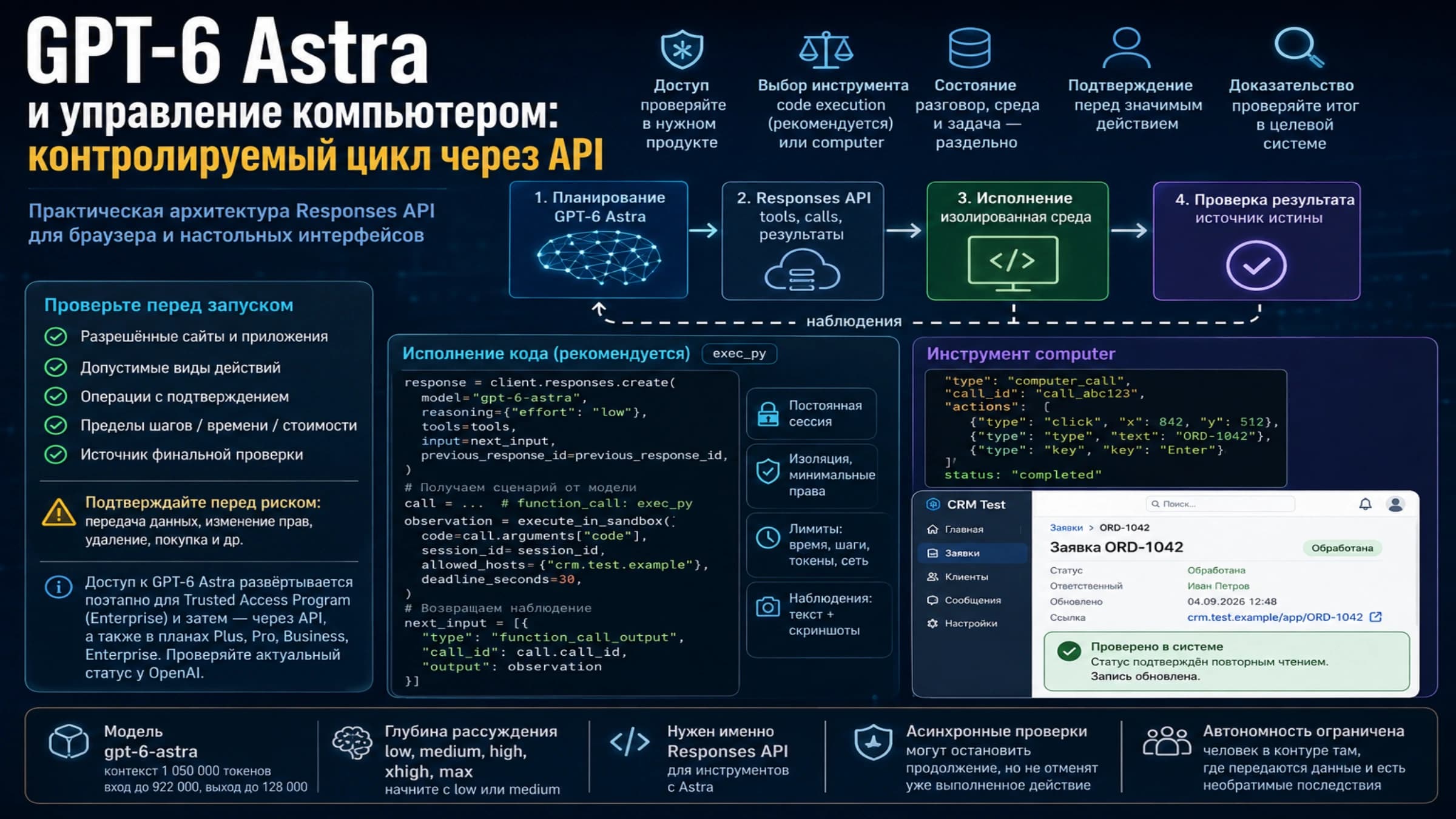
Task: Click the Иван Петров responsible link
Action: point(1218,586)
